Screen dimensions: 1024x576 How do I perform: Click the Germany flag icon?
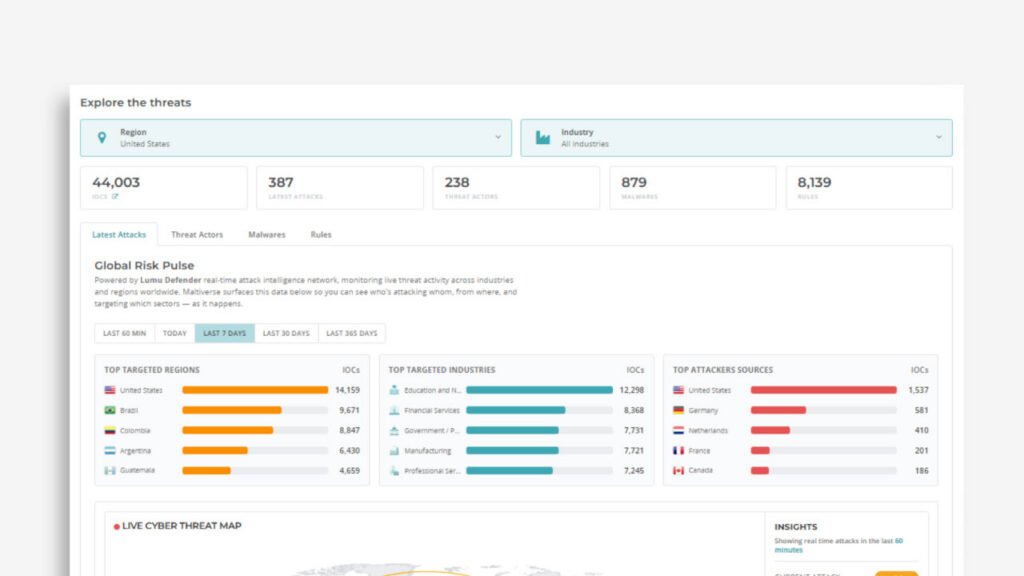(x=679, y=410)
